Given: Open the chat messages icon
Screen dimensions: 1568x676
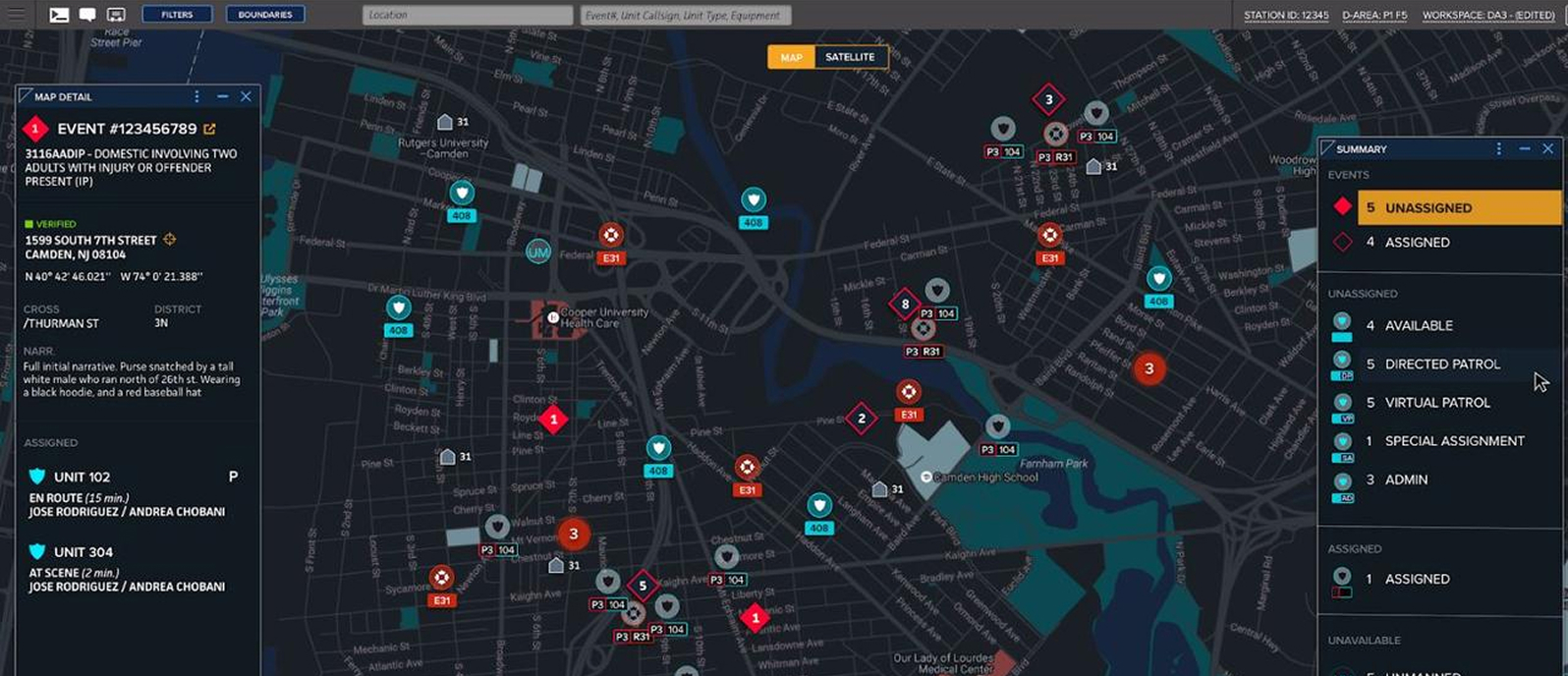Looking at the screenshot, I should pos(87,15).
